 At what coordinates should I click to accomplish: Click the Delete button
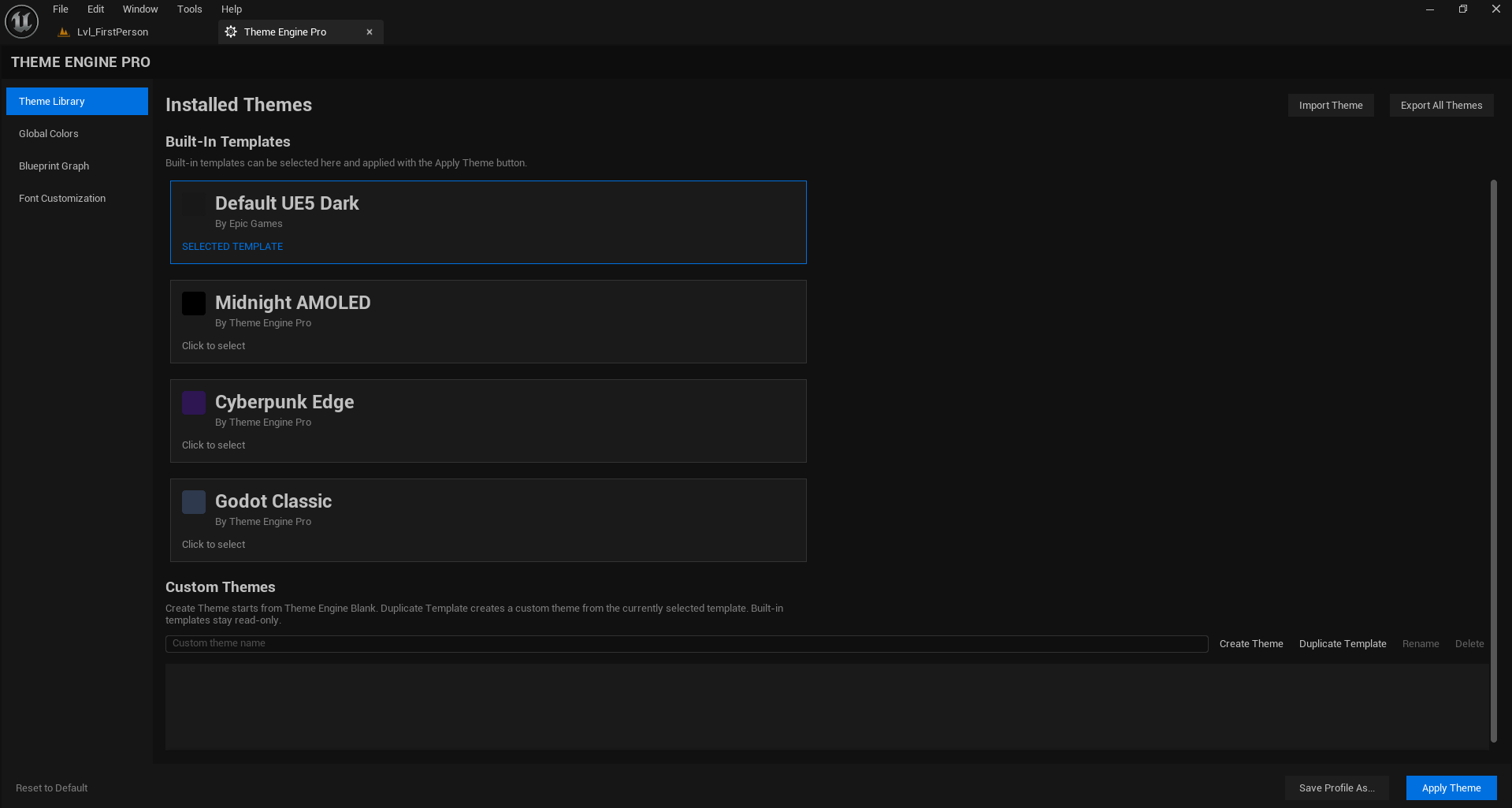point(1469,643)
